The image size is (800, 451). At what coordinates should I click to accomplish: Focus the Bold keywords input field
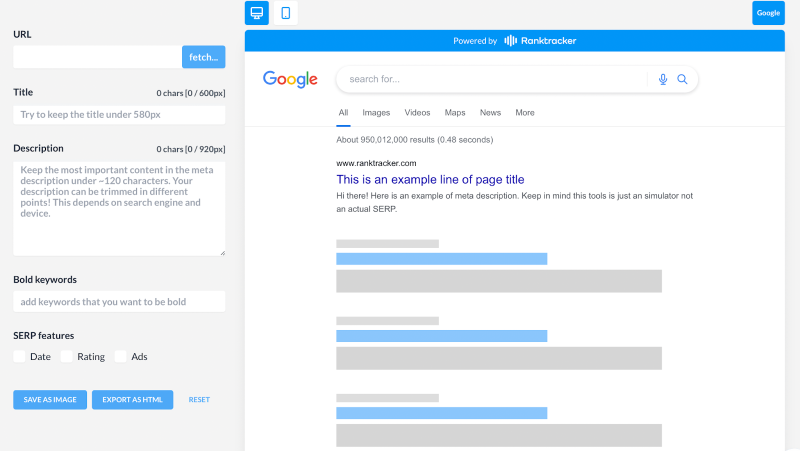click(119, 302)
